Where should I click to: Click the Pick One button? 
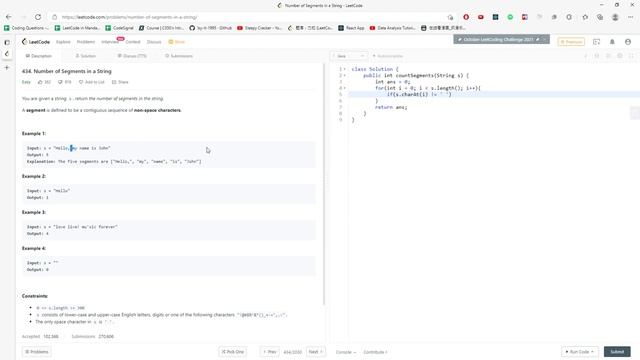pyautogui.click(x=232, y=352)
